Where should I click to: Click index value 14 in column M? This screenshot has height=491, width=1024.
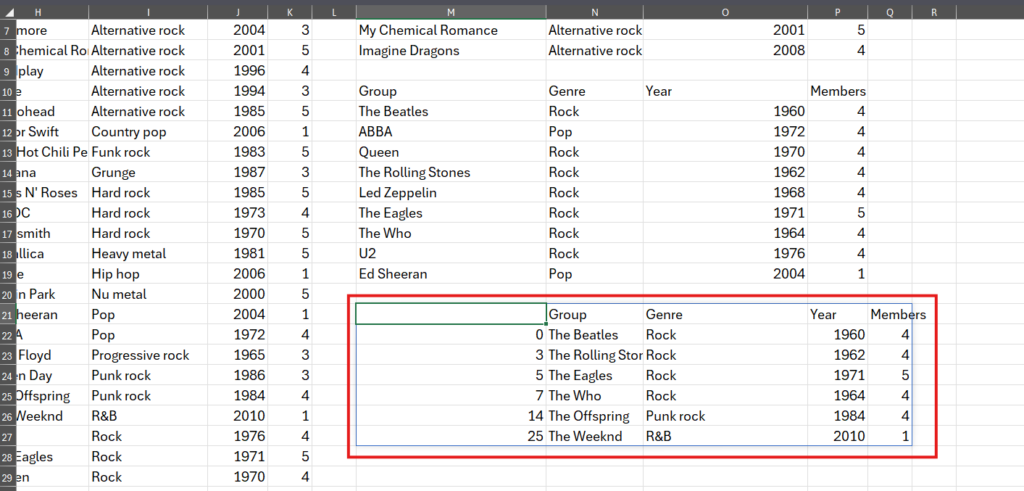(451, 416)
